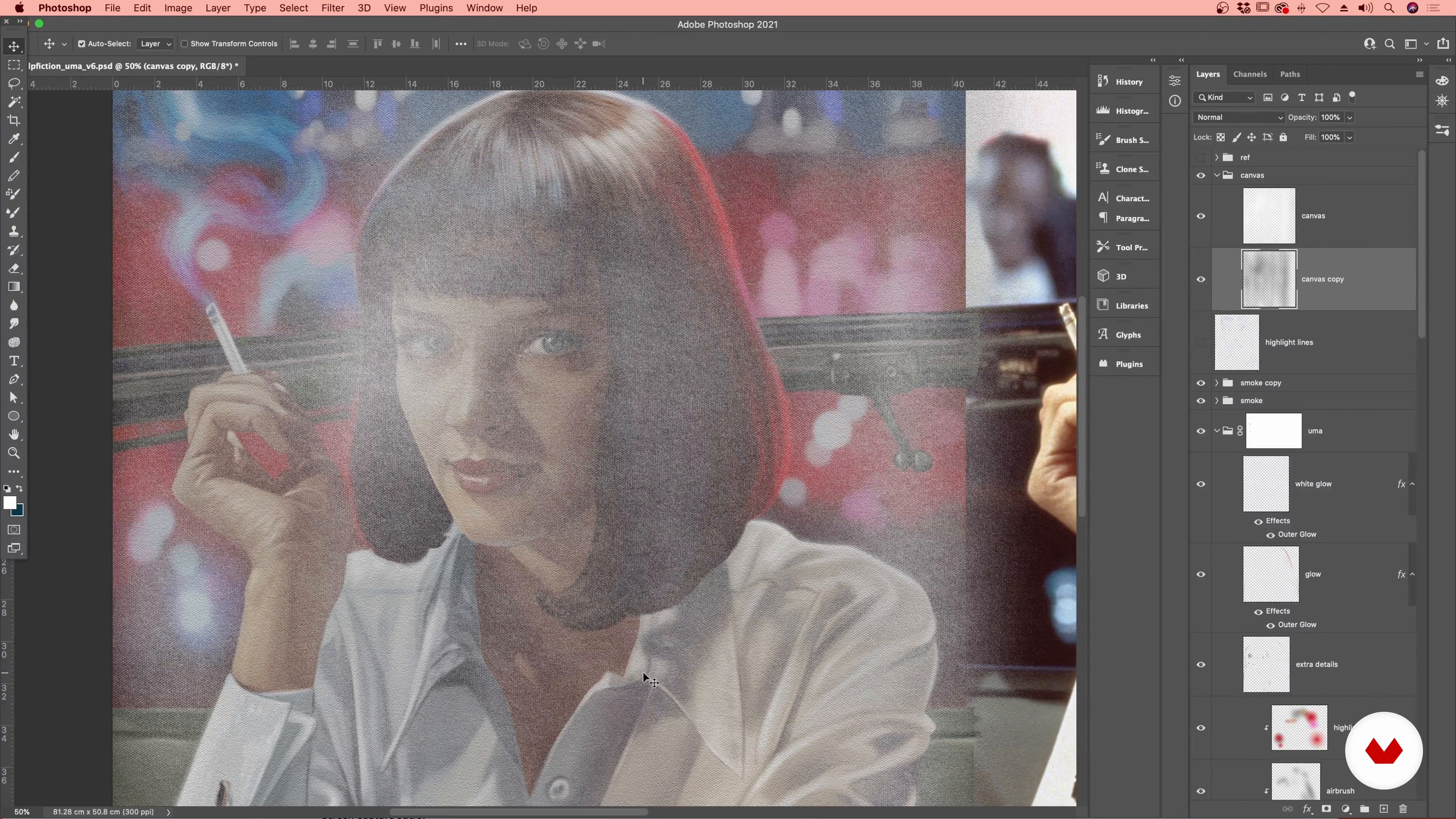1456x819 pixels.
Task: Toggle the Auto-Select checkbox
Action: click(x=82, y=44)
